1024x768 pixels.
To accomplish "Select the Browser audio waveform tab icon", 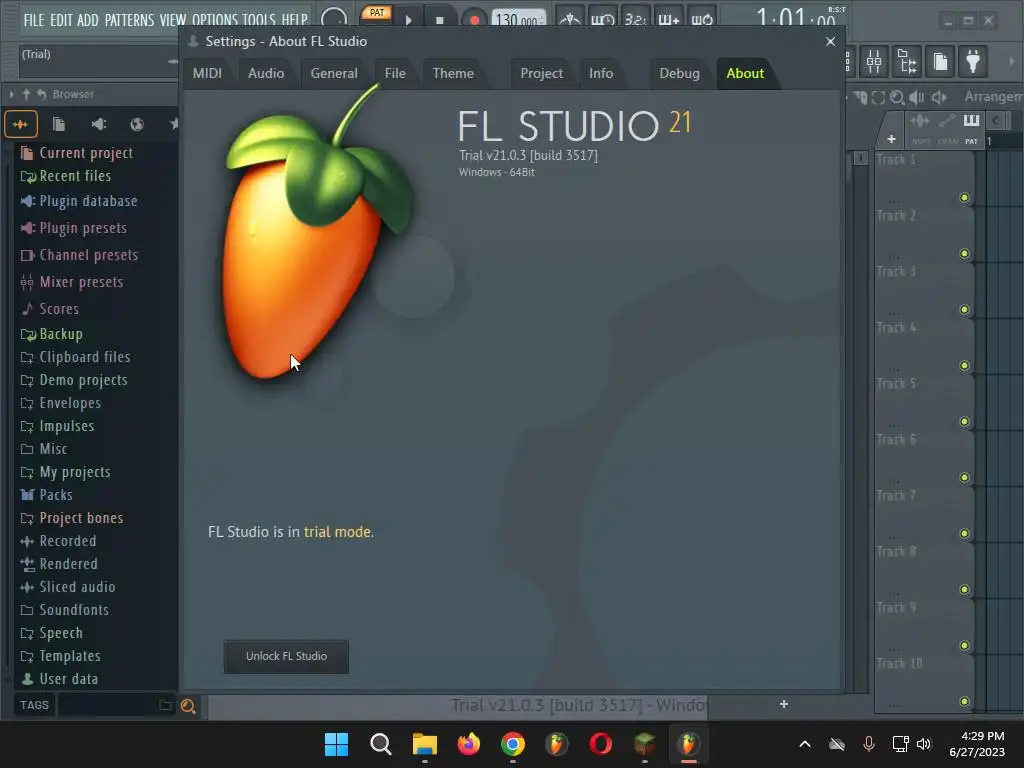I will [x=21, y=124].
